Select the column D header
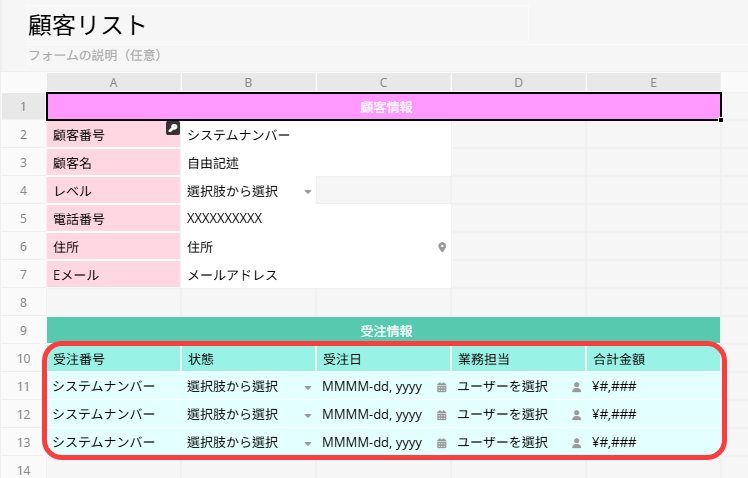 [x=518, y=82]
